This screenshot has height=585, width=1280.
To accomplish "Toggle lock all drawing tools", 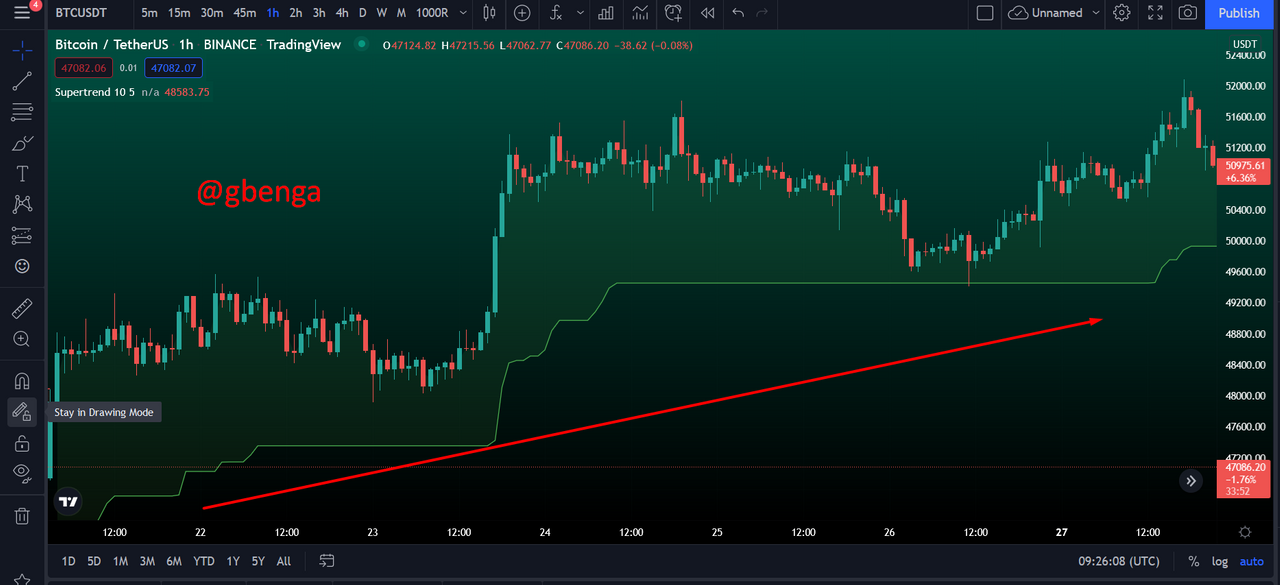I will 22,443.
